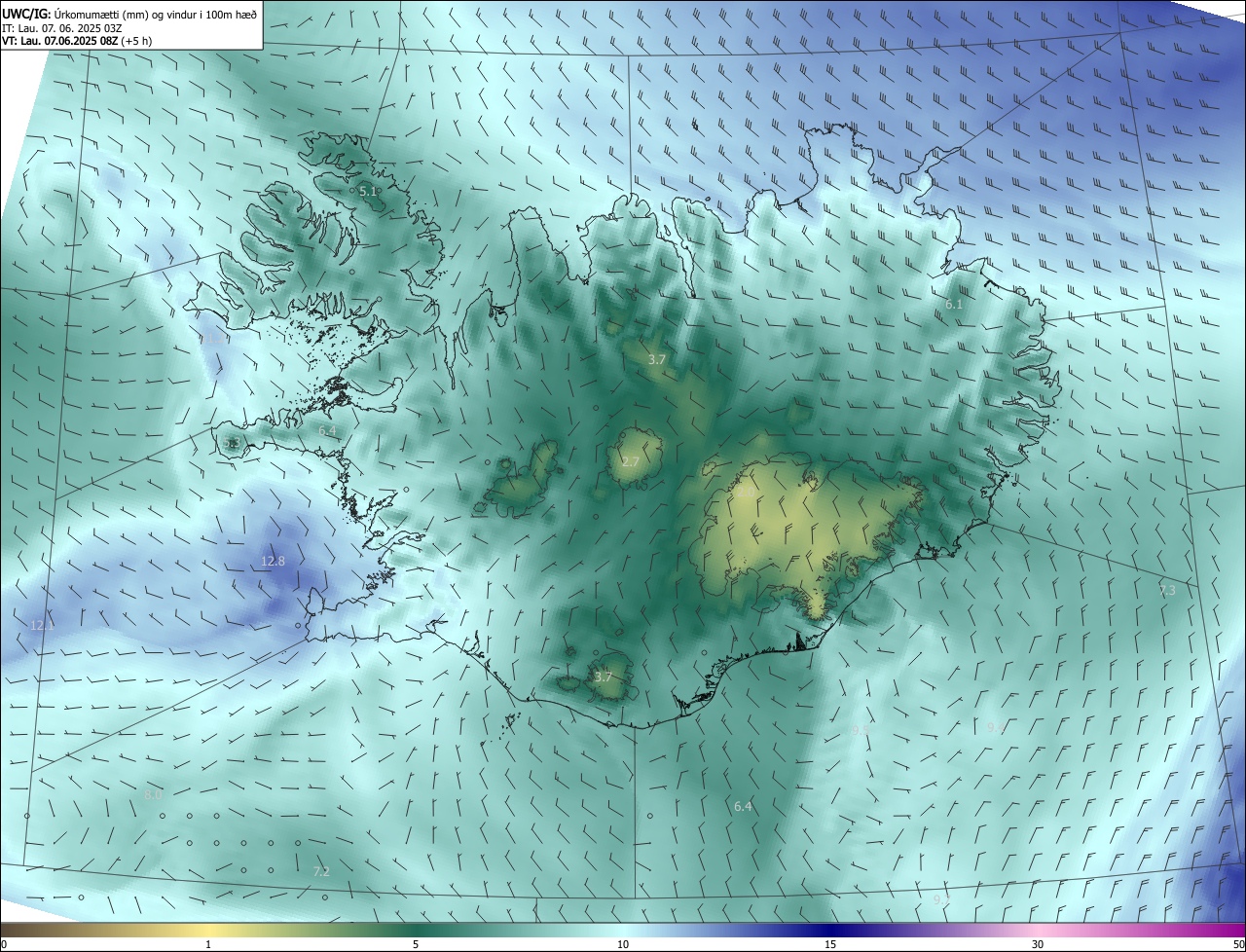Image resolution: width=1246 pixels, height=952 pixels.
Task: Click the 5.1 value over the Westfjords
Action: coord(367,192)
